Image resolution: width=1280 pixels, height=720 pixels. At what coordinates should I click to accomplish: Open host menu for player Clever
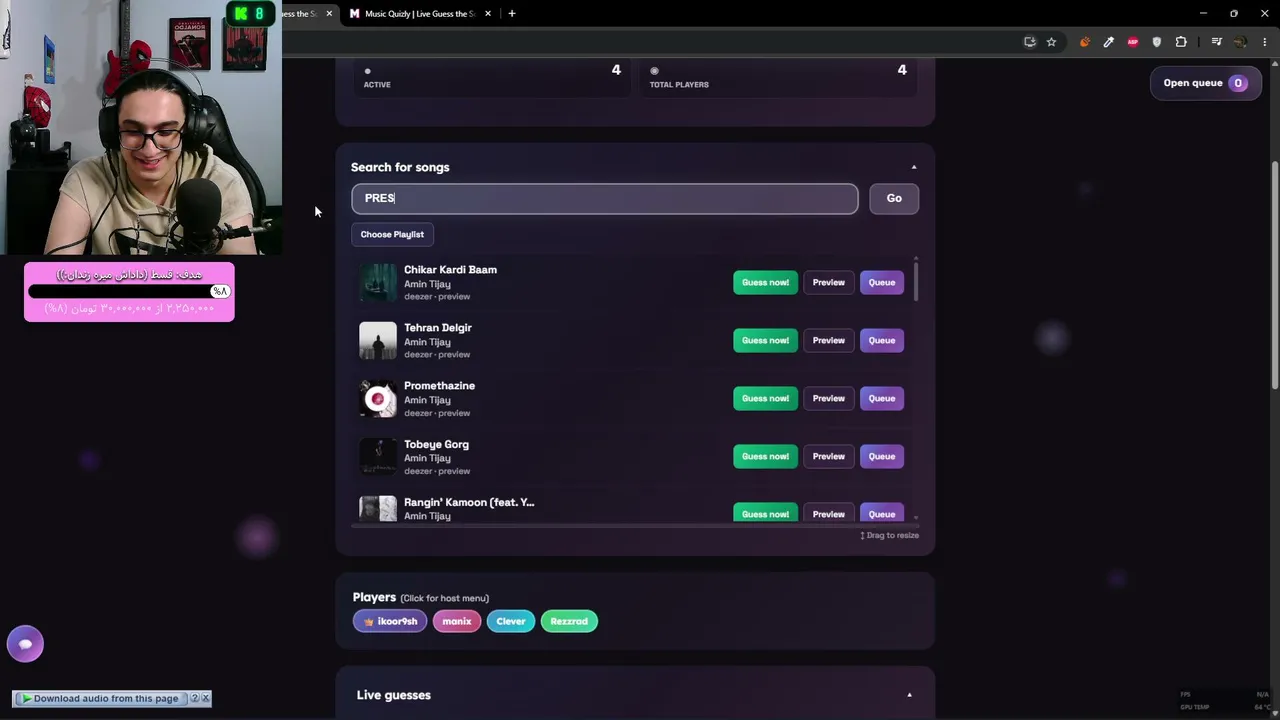click(511, 621)
